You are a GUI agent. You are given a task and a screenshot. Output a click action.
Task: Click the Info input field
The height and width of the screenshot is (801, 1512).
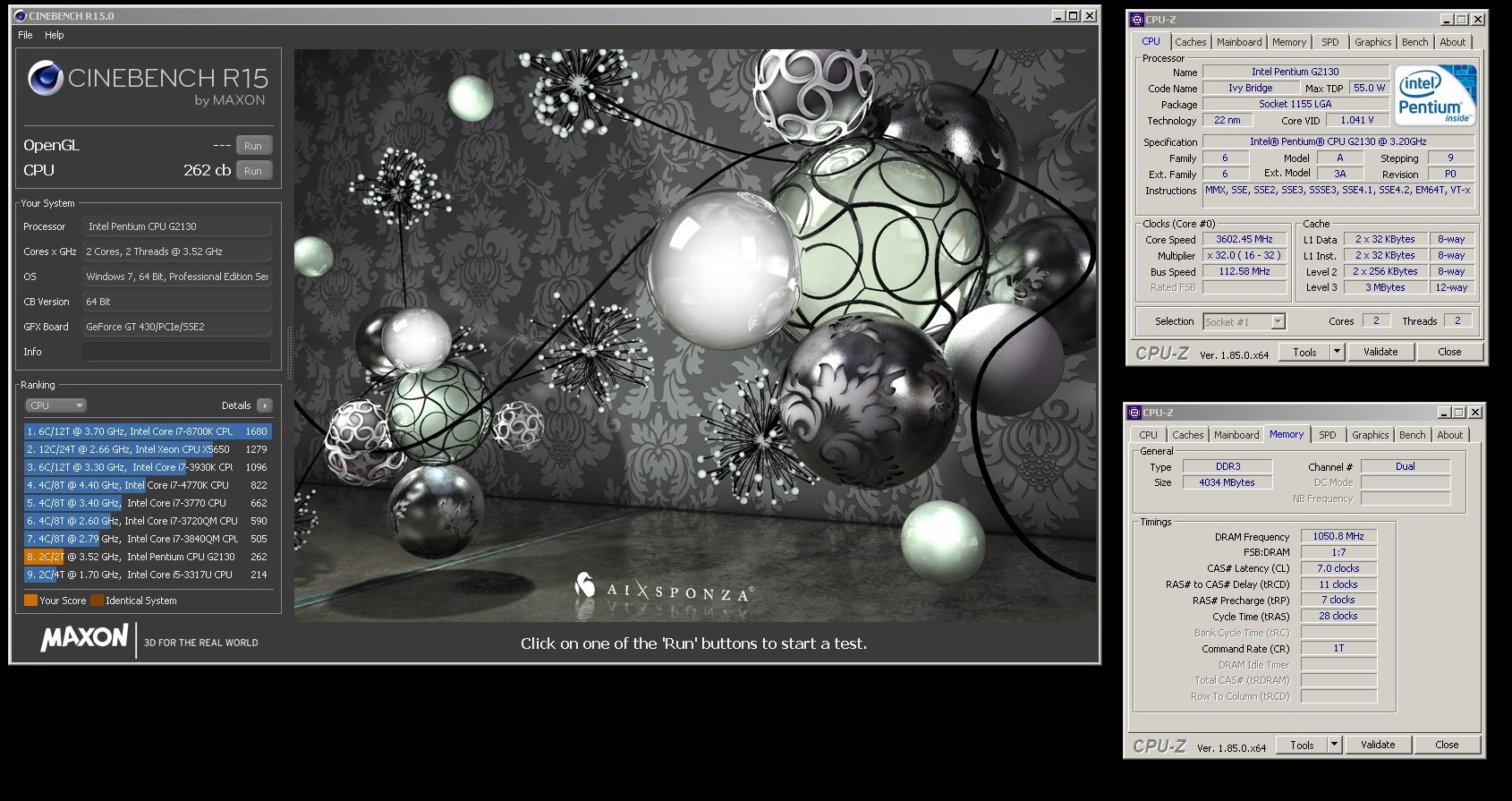[x=176, y=352]
